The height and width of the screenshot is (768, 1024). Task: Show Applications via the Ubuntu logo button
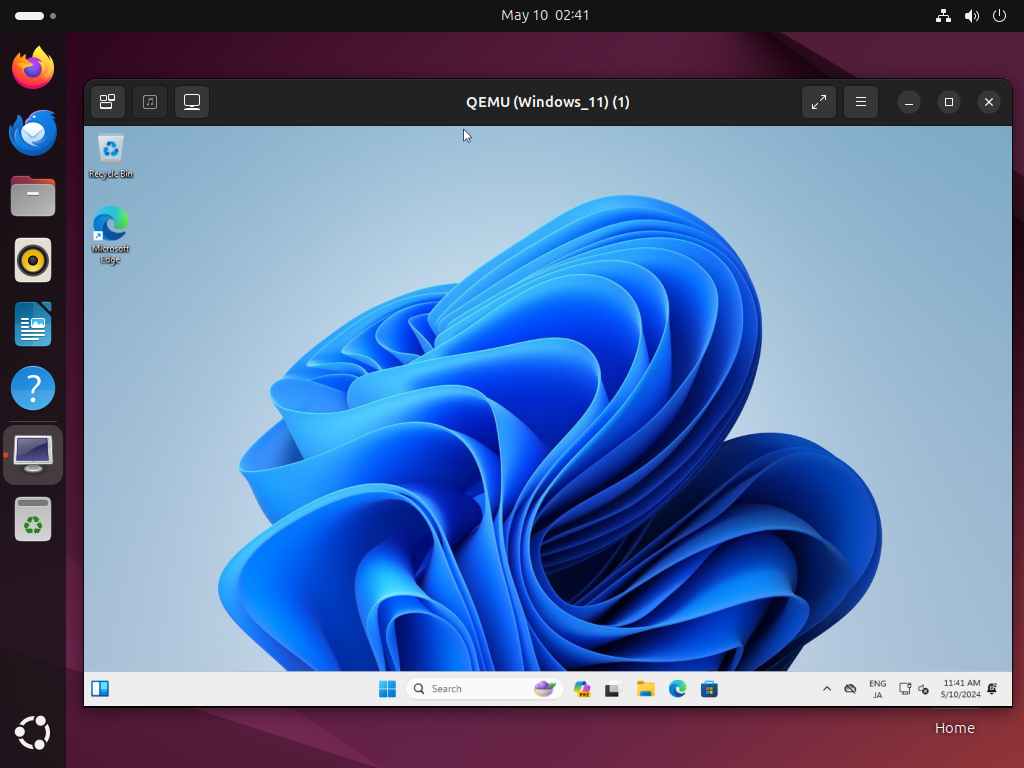click(x=33, y=733)
